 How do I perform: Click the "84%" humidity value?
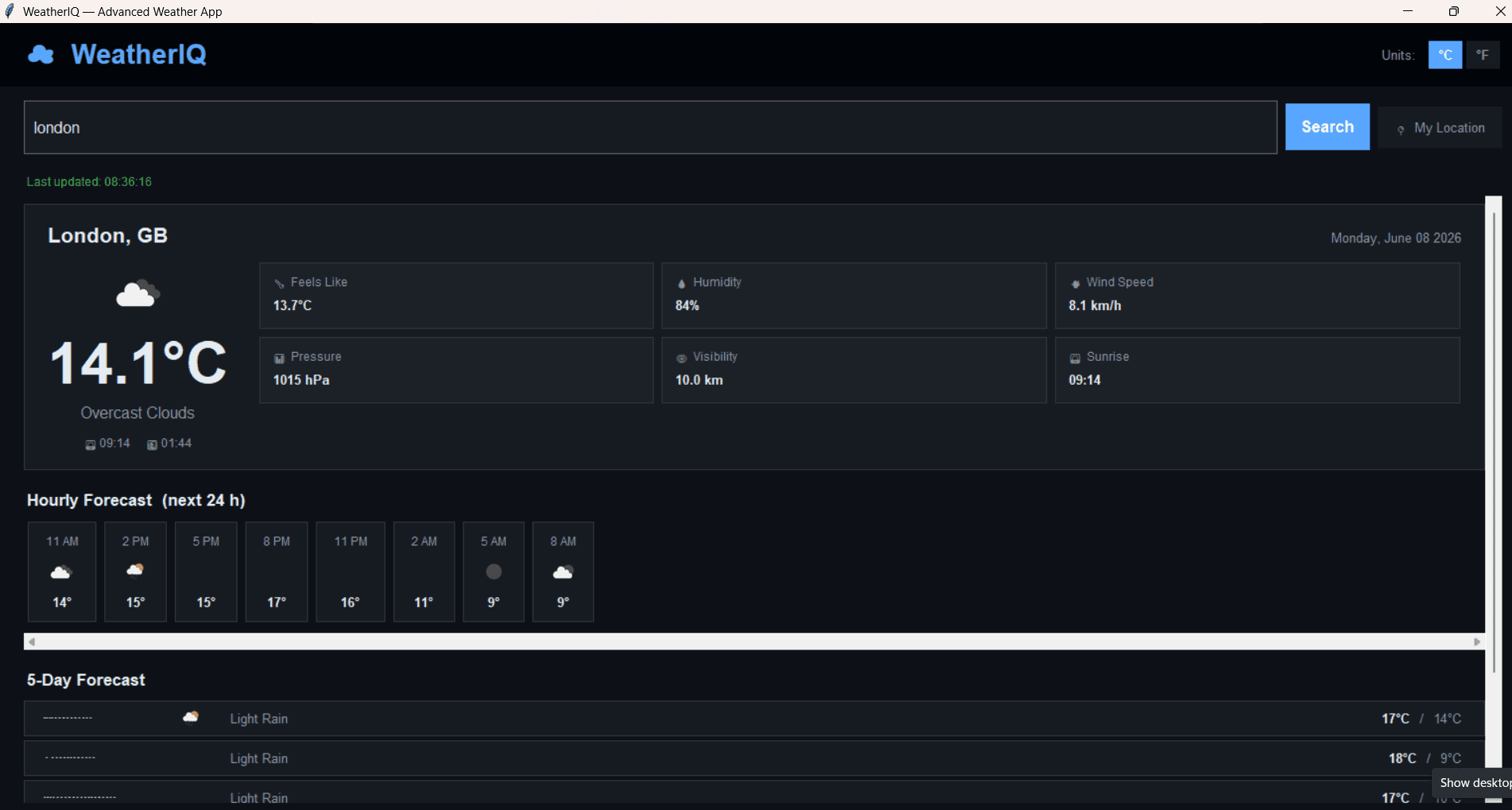pyautogui.click(x=688, y=305)
